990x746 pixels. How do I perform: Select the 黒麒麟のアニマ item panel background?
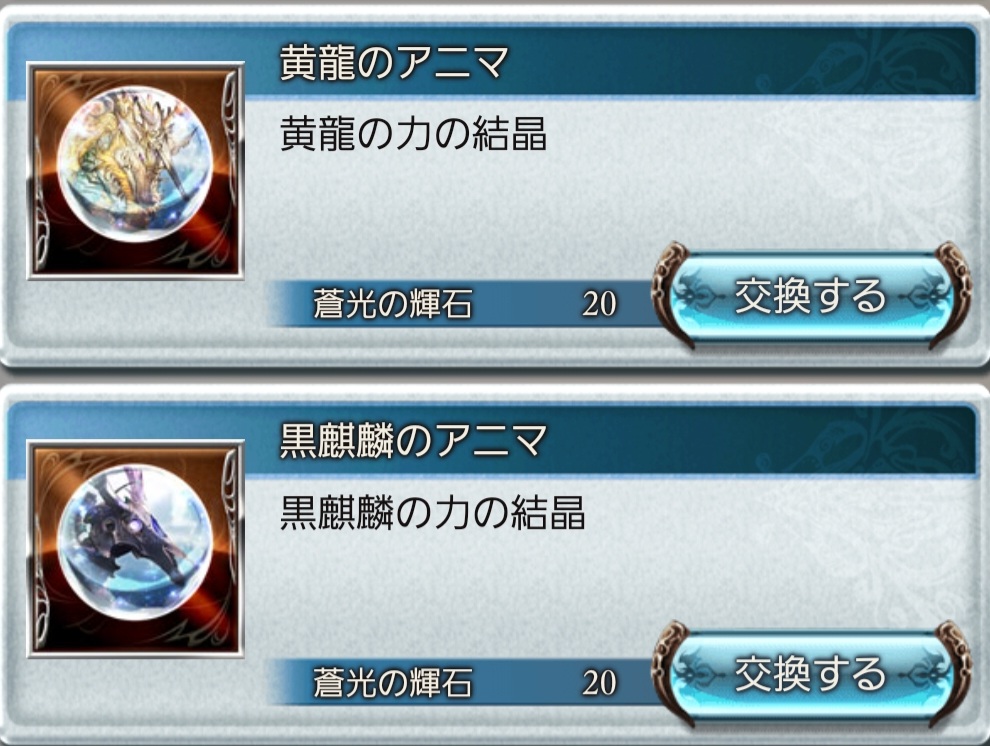495,570
